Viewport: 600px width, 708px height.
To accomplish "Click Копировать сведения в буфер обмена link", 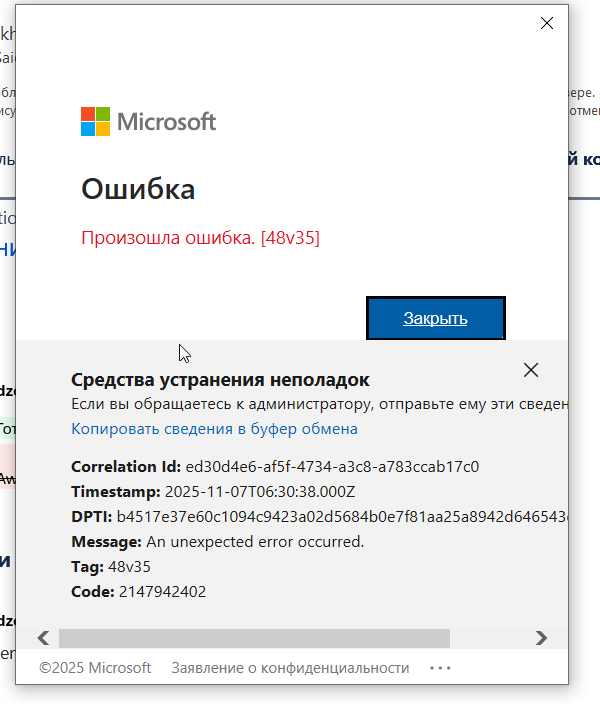I will [x=214, y=429].
